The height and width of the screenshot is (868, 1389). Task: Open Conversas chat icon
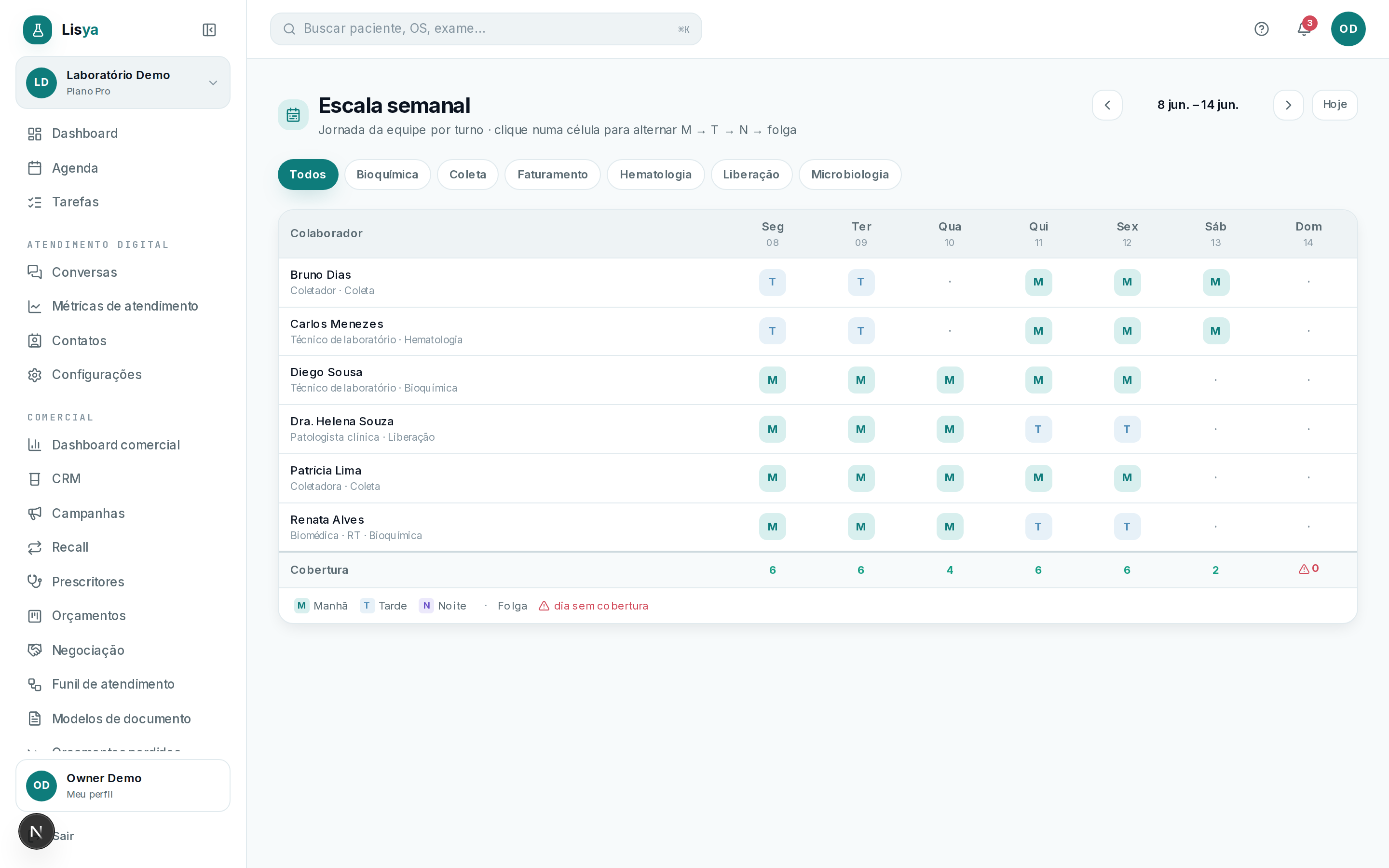point(34,272)
